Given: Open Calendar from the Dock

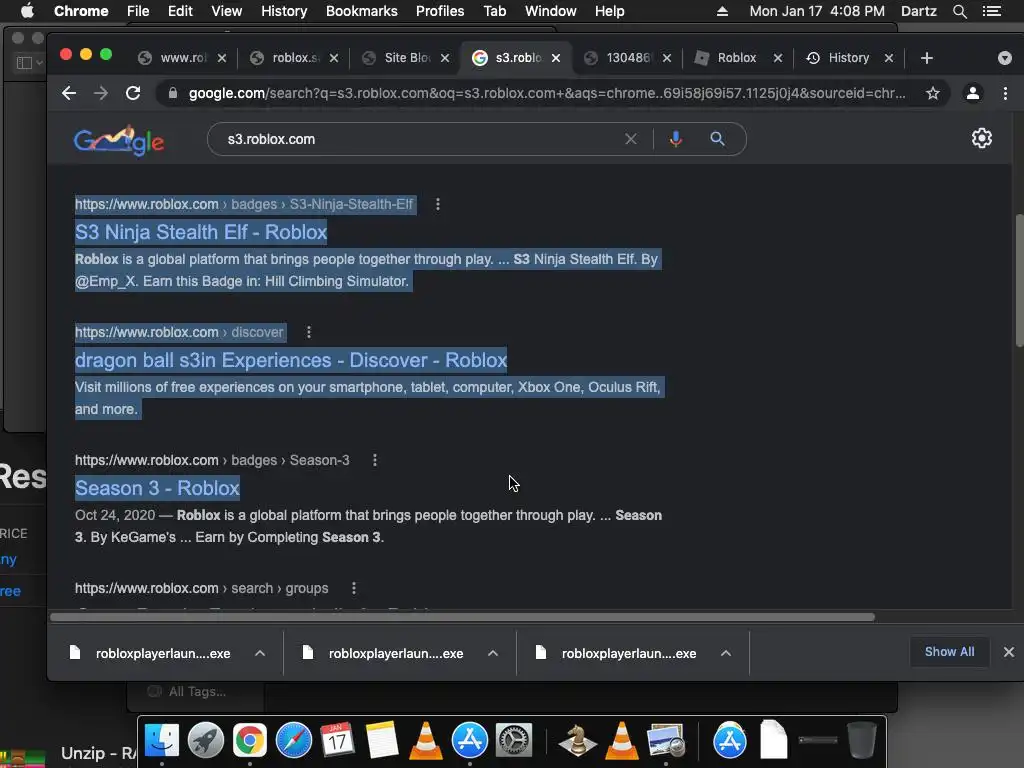Looking at the screenshot, I should pyautogui.click(x=338, y=741).
